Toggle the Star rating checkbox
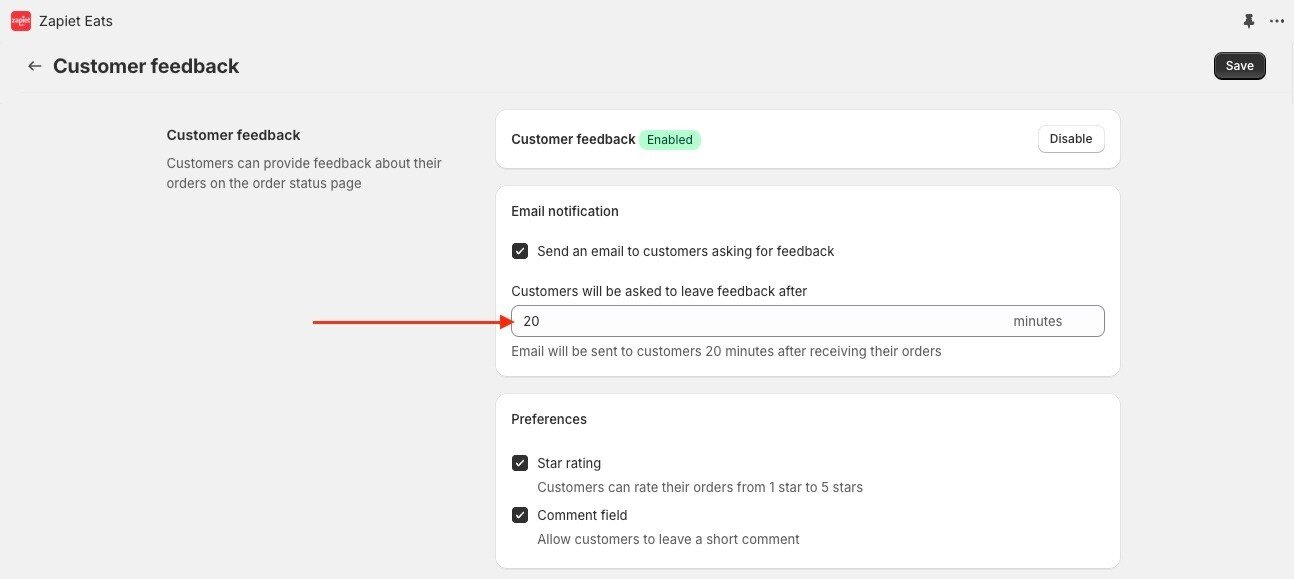The width and height of the screenshot is (1294, 579). pyautogui.click(x=520, y=463)
